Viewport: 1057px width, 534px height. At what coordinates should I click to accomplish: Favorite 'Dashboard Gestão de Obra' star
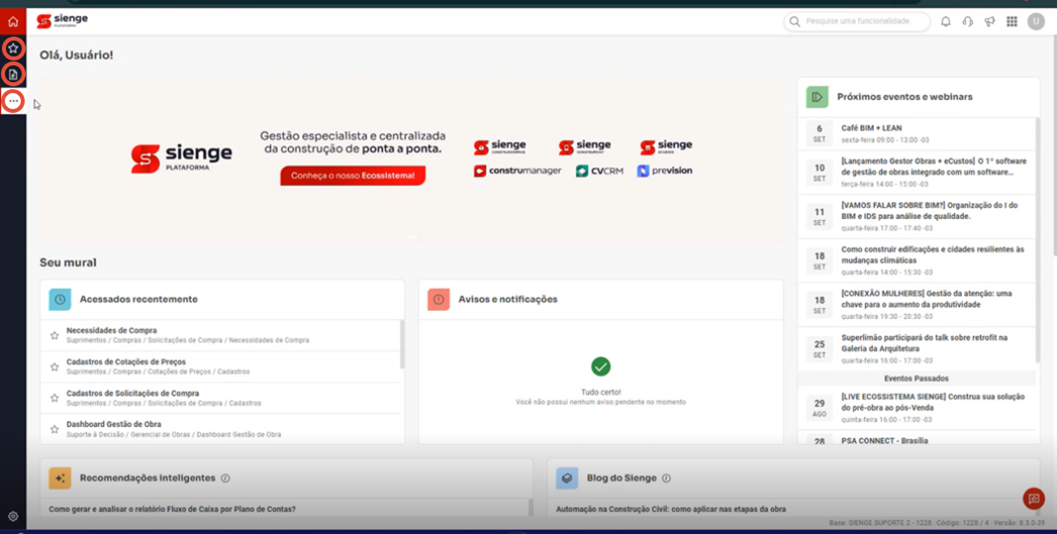tap(55, 429)
